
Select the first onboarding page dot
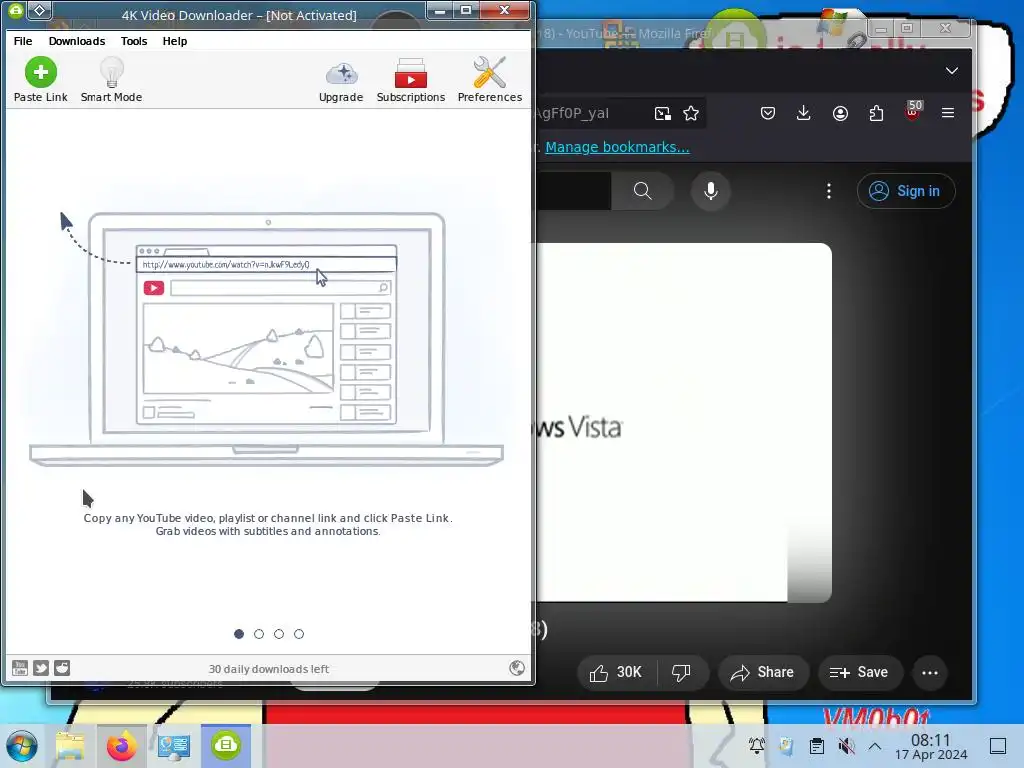[239, 634]
